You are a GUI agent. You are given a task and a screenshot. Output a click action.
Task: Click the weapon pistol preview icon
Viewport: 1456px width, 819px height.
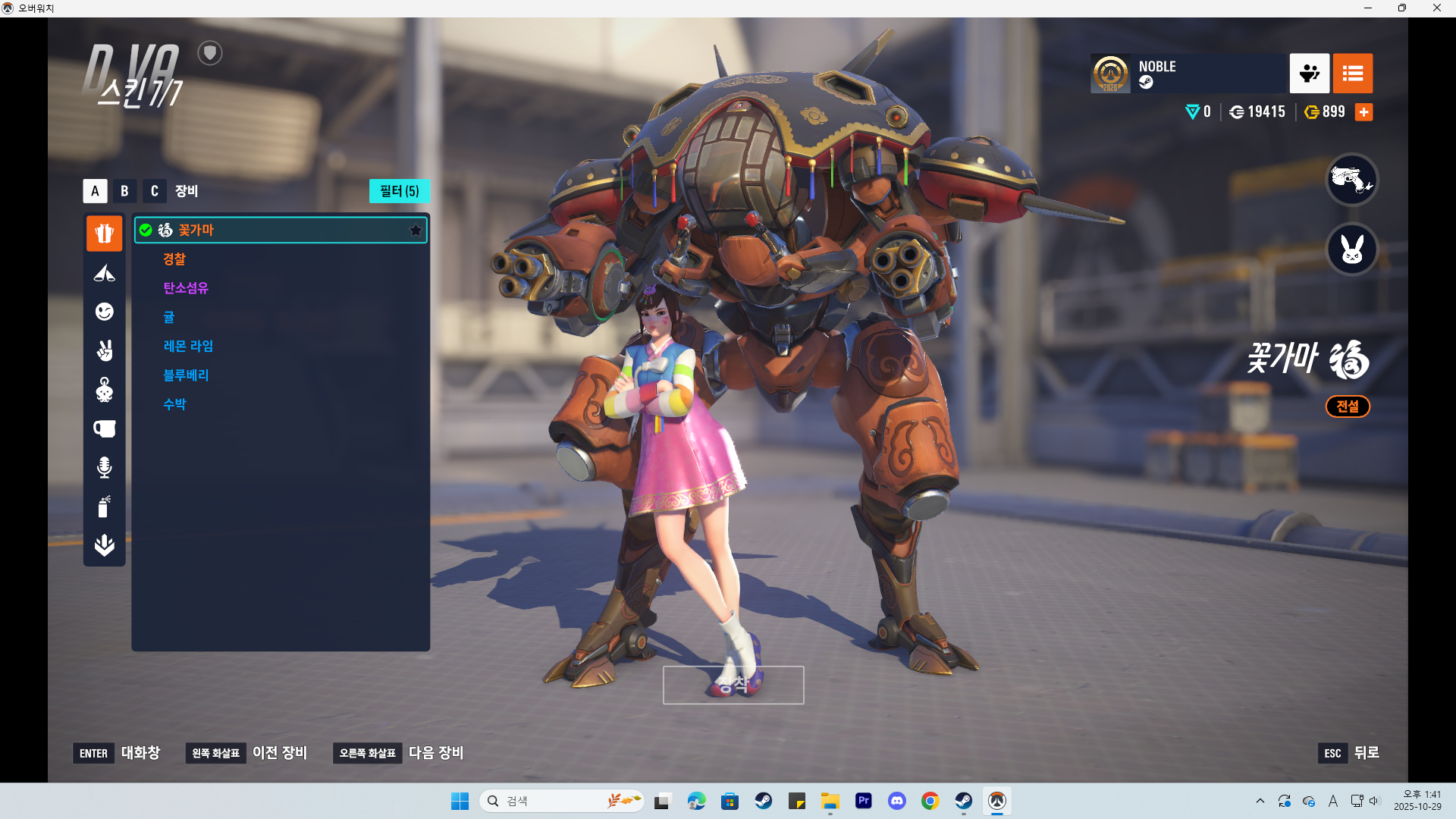click(1351, 180)
